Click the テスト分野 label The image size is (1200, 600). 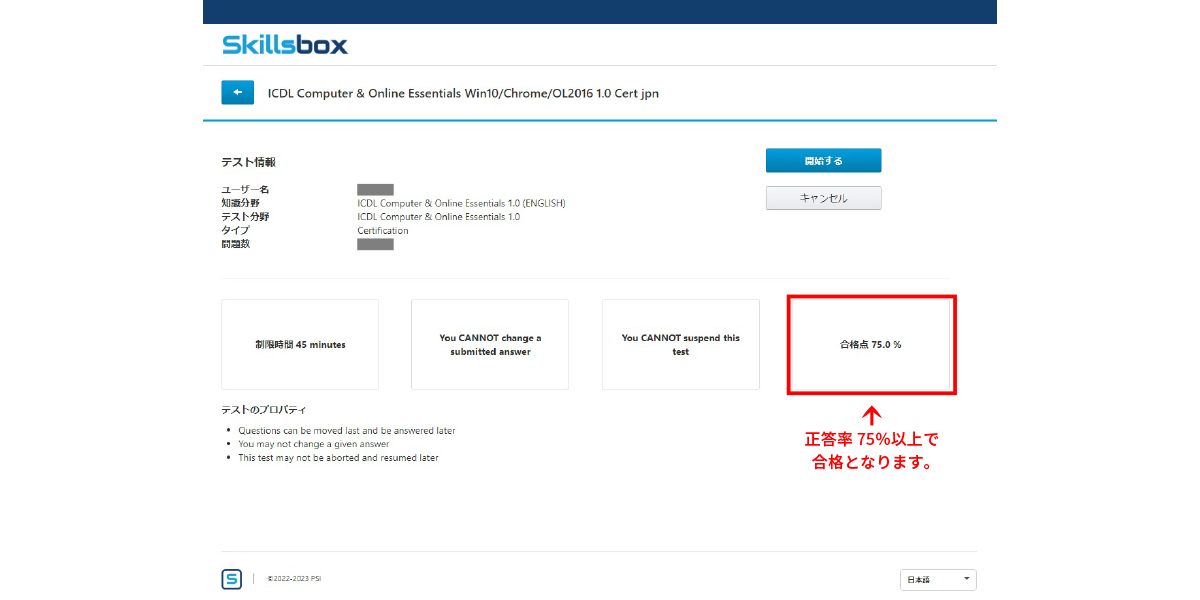(245, 217)
